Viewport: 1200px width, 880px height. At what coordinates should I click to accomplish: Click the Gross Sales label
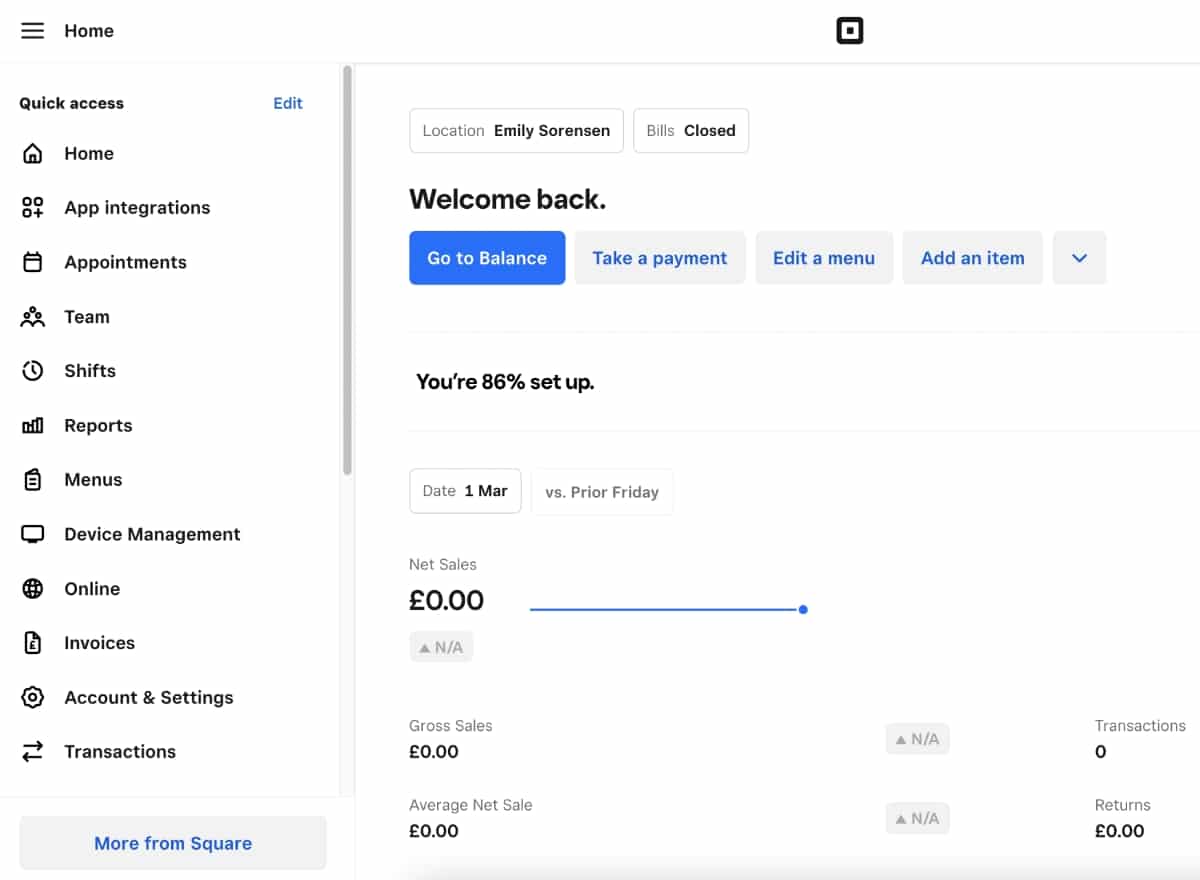(x=451, y=726)
